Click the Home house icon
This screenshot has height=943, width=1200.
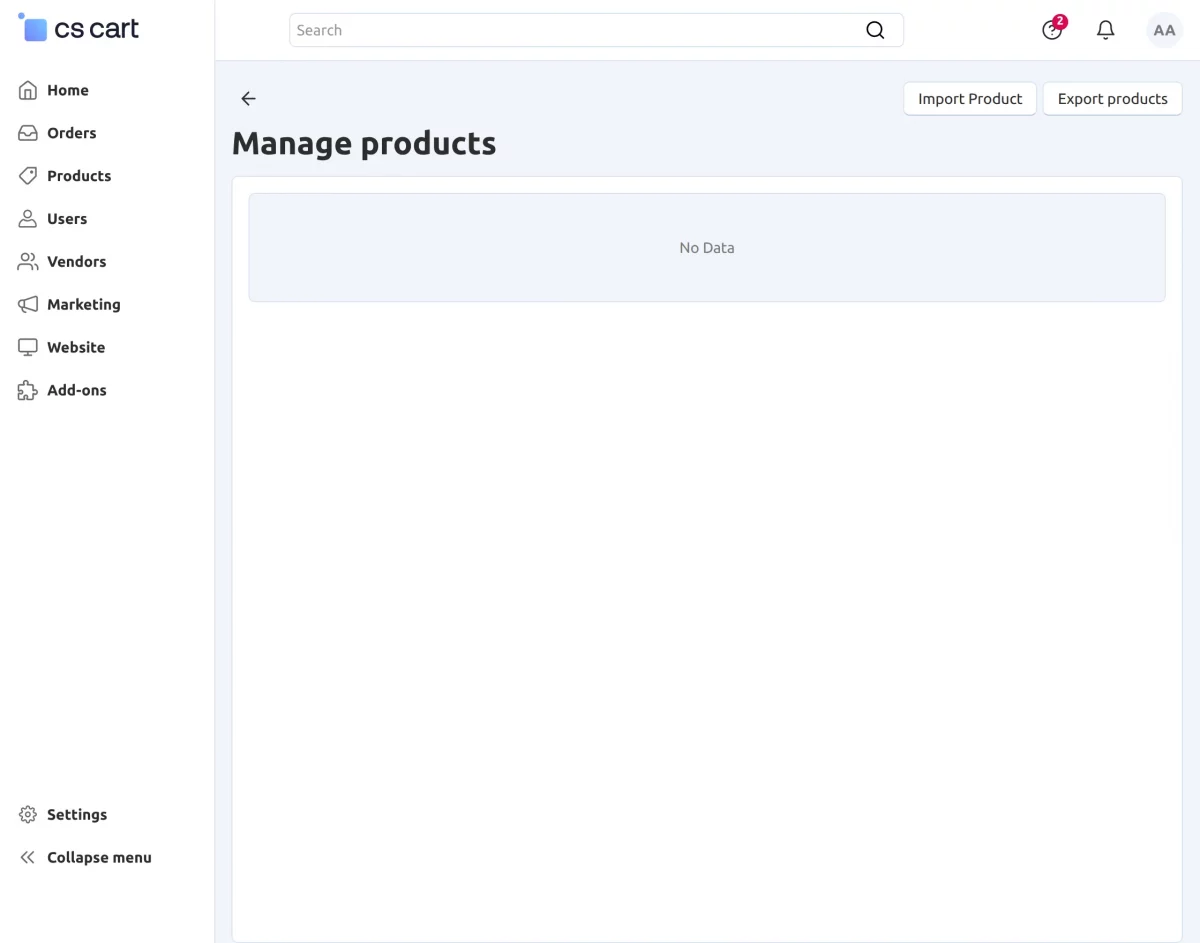pos(28,90)
